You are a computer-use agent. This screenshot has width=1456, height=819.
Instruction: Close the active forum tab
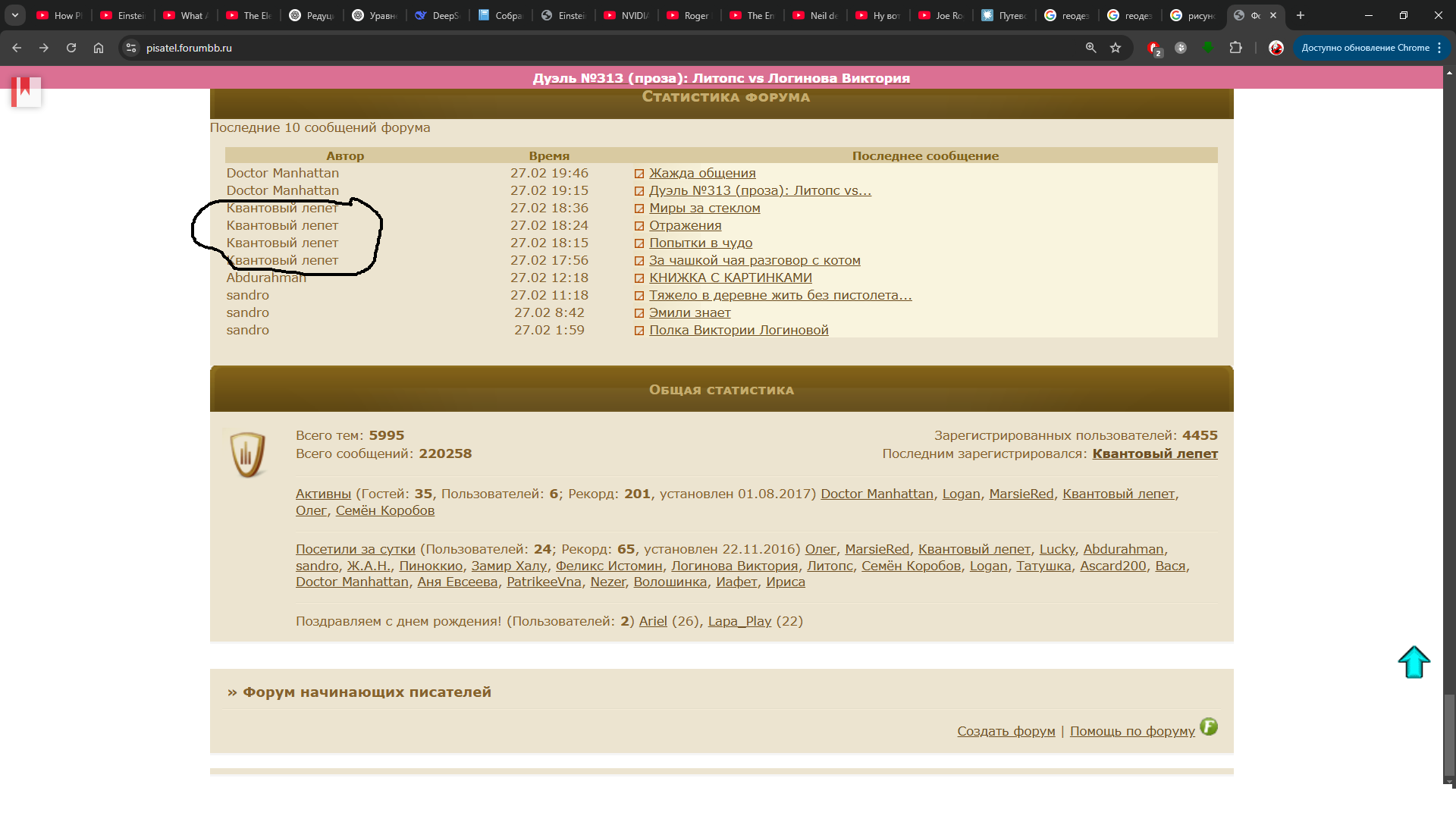point(1273,15)
